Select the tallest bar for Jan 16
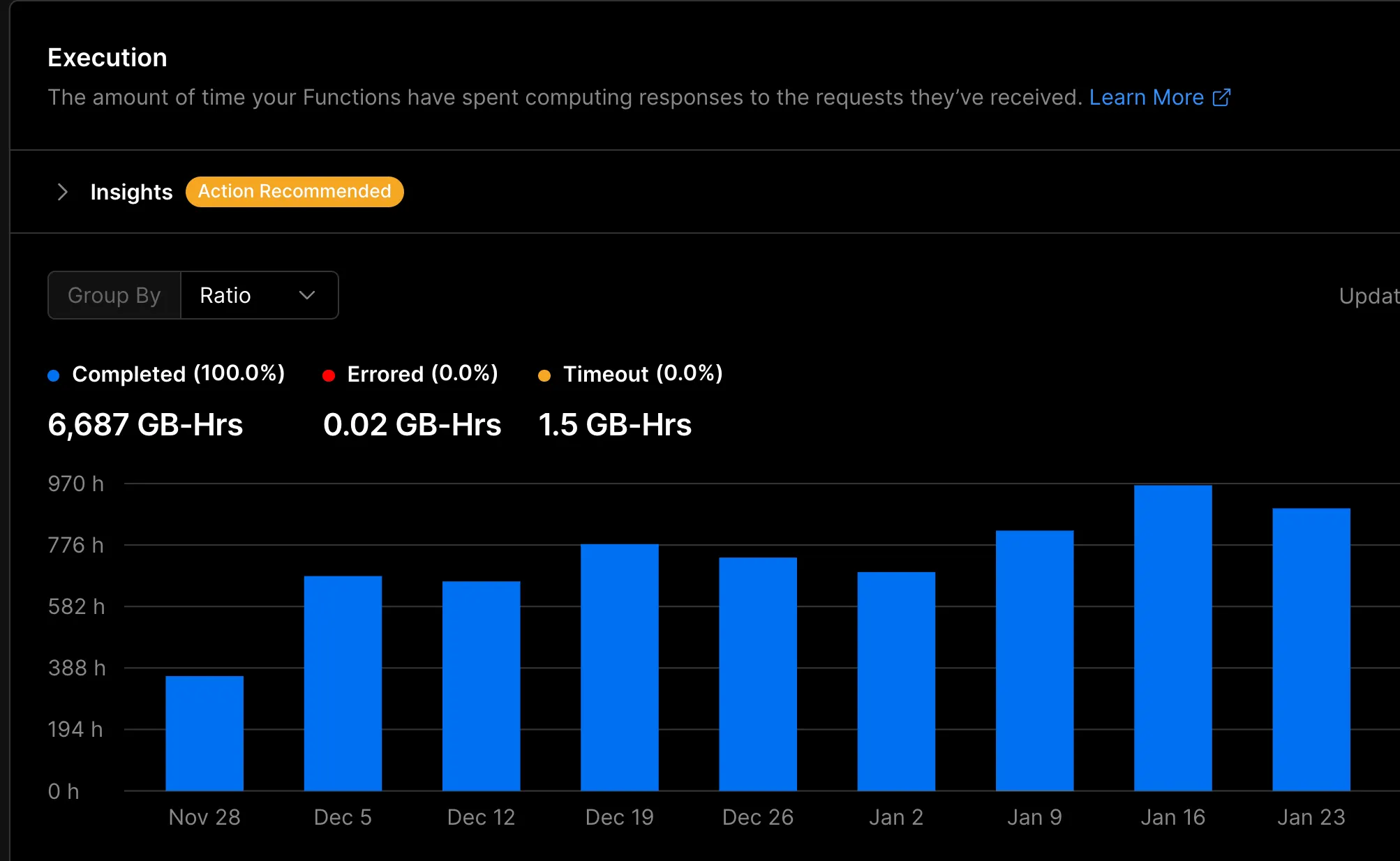The image size is (1400, 861). (x=1172, y=638)
